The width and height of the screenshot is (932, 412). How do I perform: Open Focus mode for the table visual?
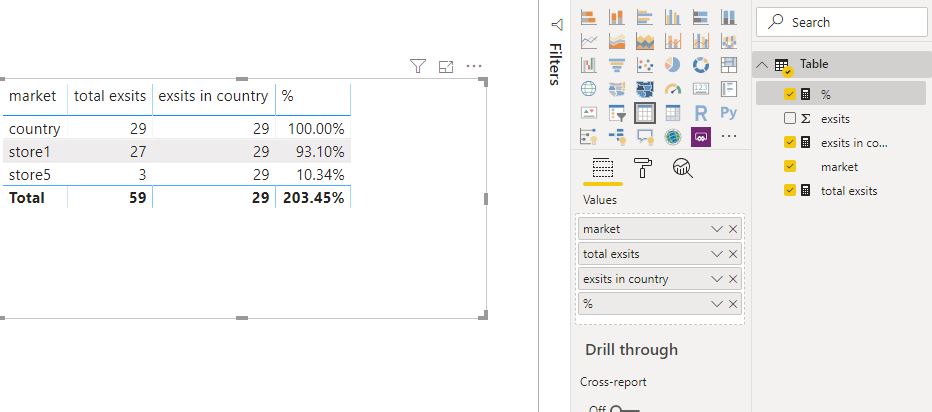(446, 67)
